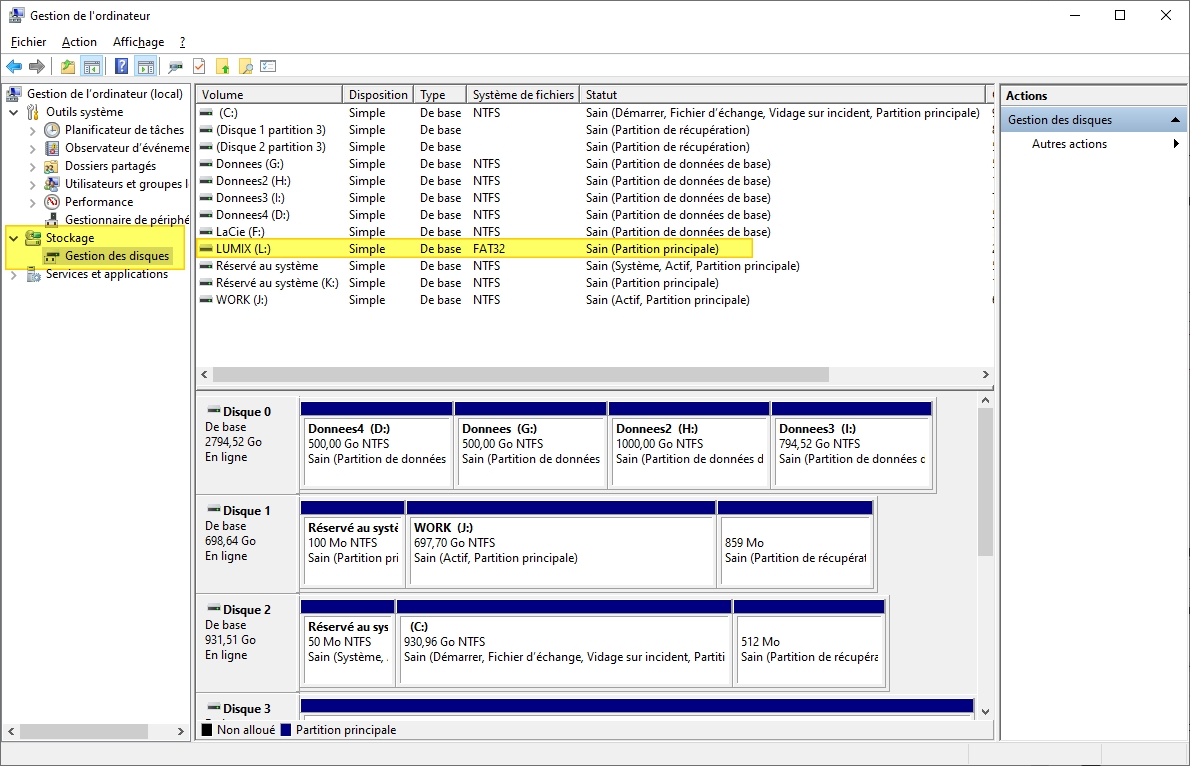Collapse the Outils système tree node
This screenshot has width=1190, height=766.
click(x=14, y=112)
